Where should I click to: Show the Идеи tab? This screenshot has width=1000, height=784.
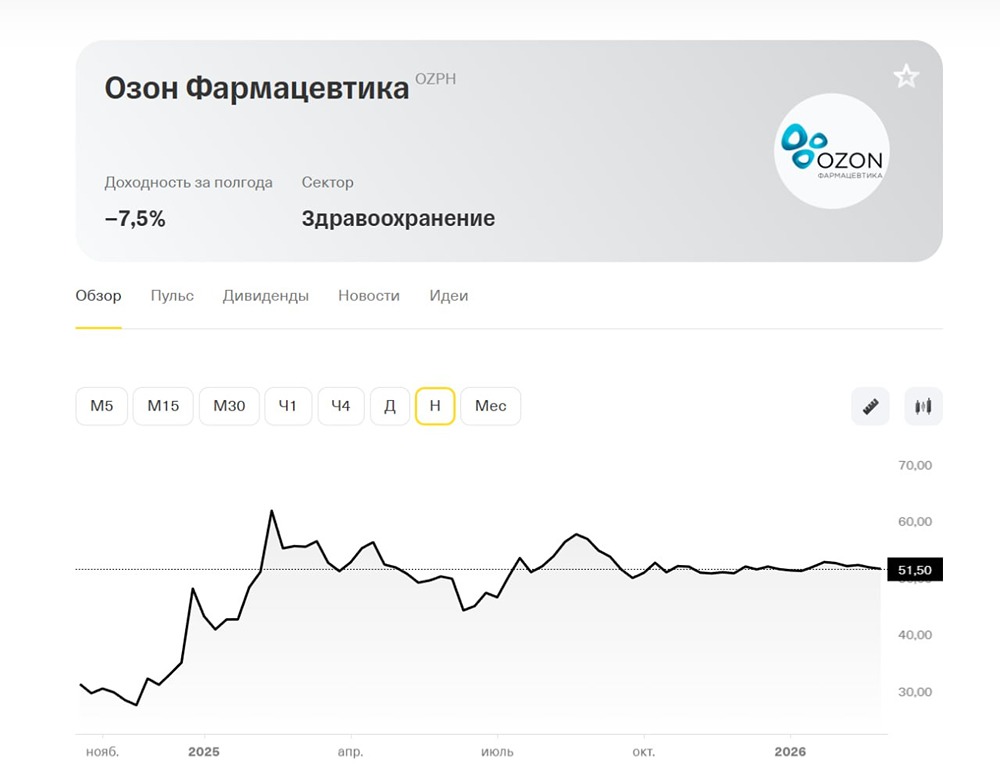coord(448,296)
